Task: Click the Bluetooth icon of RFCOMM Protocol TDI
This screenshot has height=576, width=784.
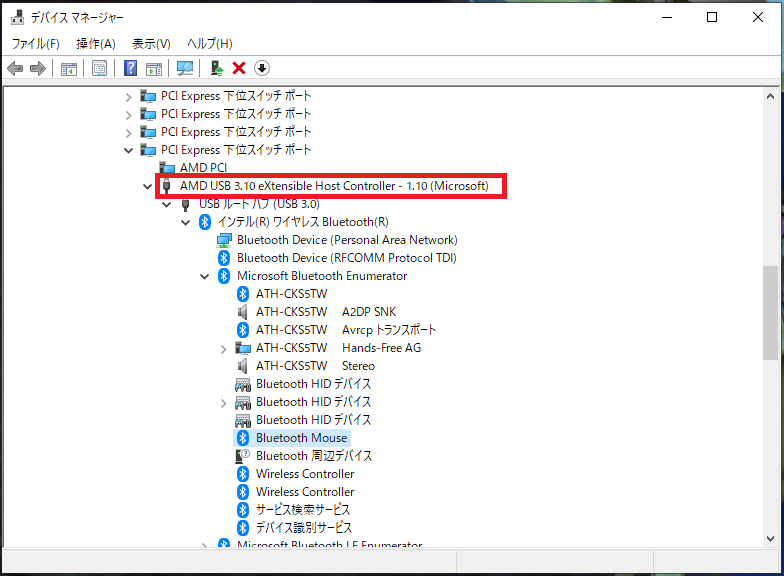Action: 224,258
